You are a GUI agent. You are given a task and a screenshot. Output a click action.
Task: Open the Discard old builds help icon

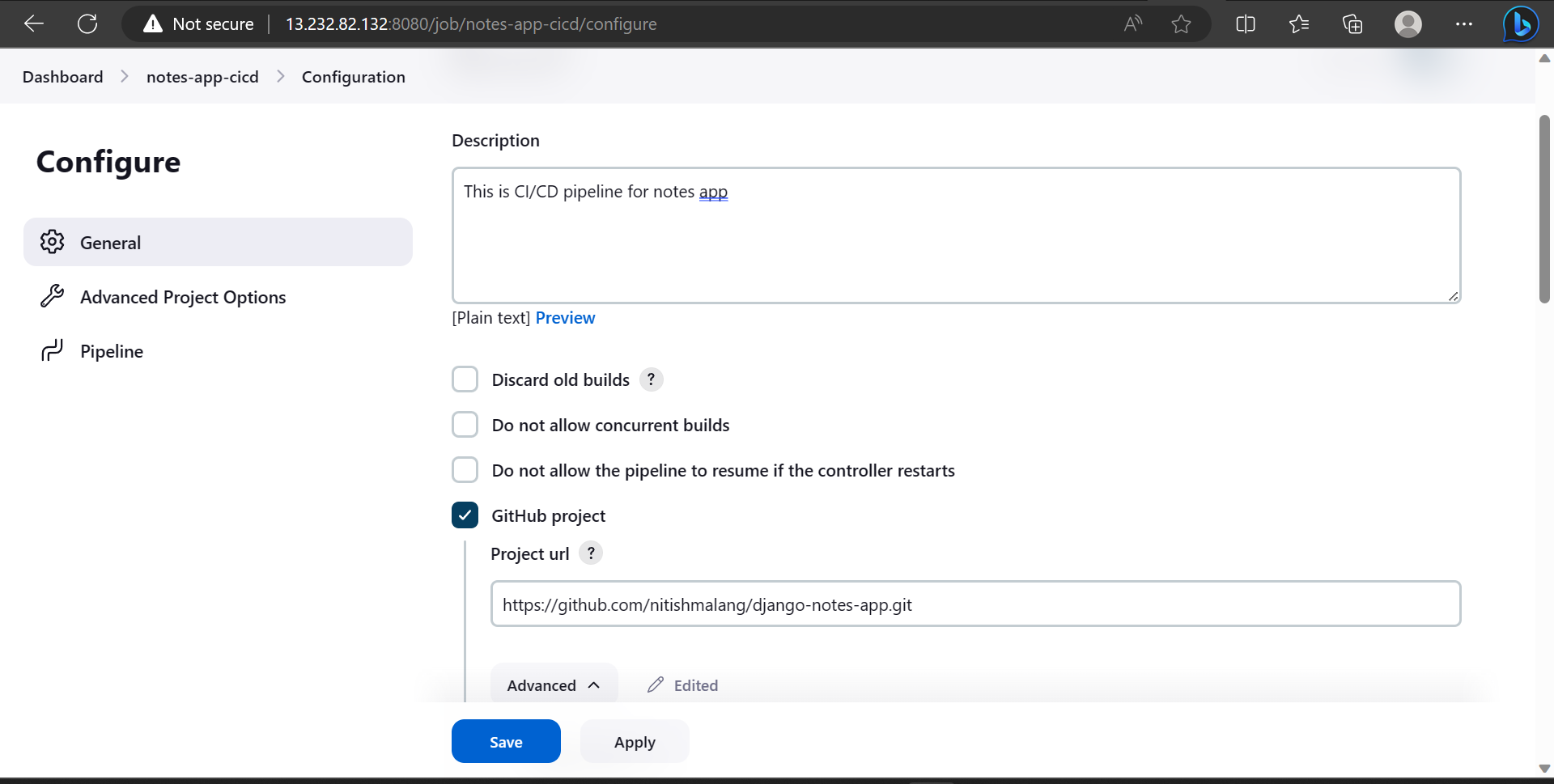pos(651,379)
